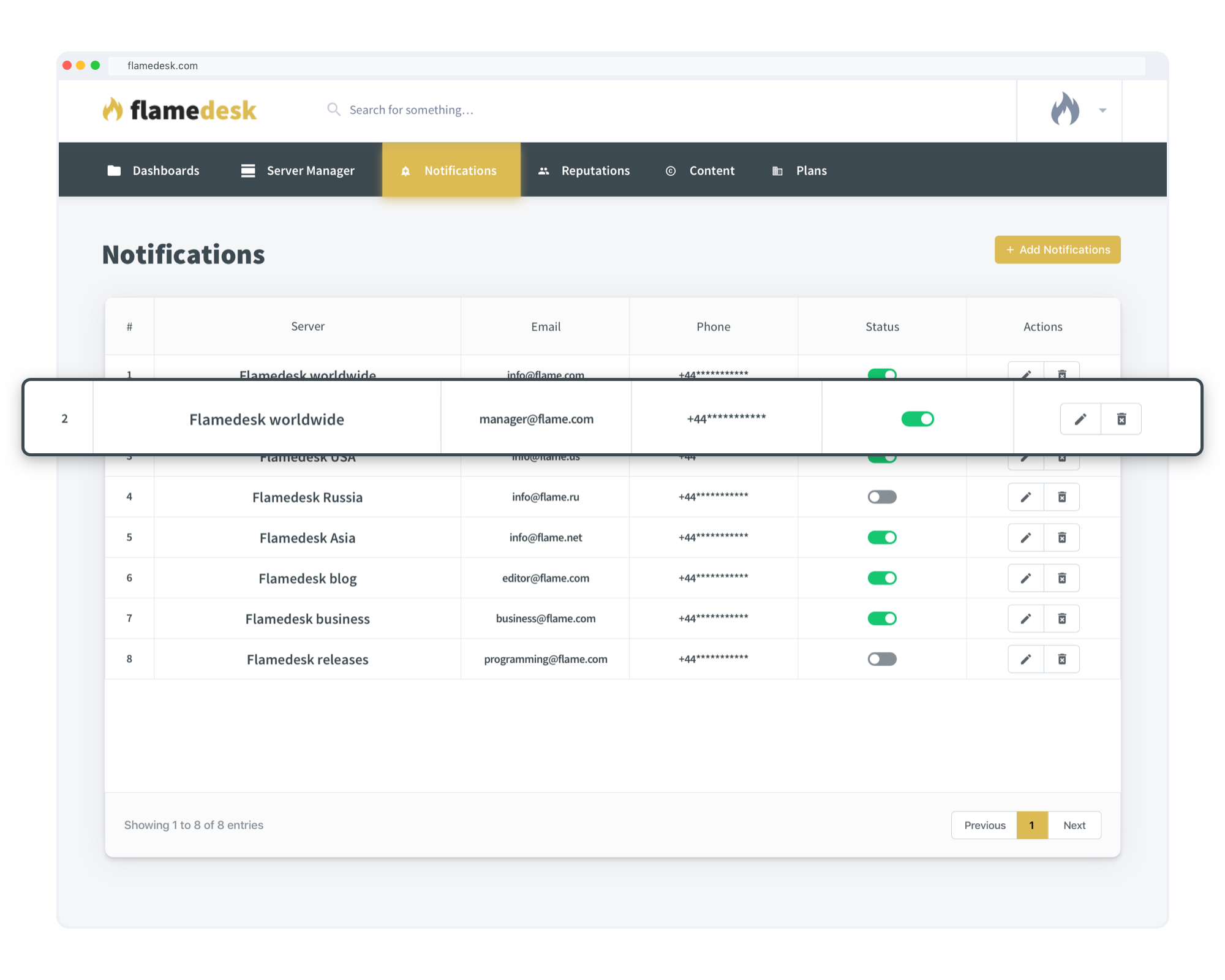Edit the manager@flame.com notification row
This screenshot has height=980, width=1225.
point(1080,419)
